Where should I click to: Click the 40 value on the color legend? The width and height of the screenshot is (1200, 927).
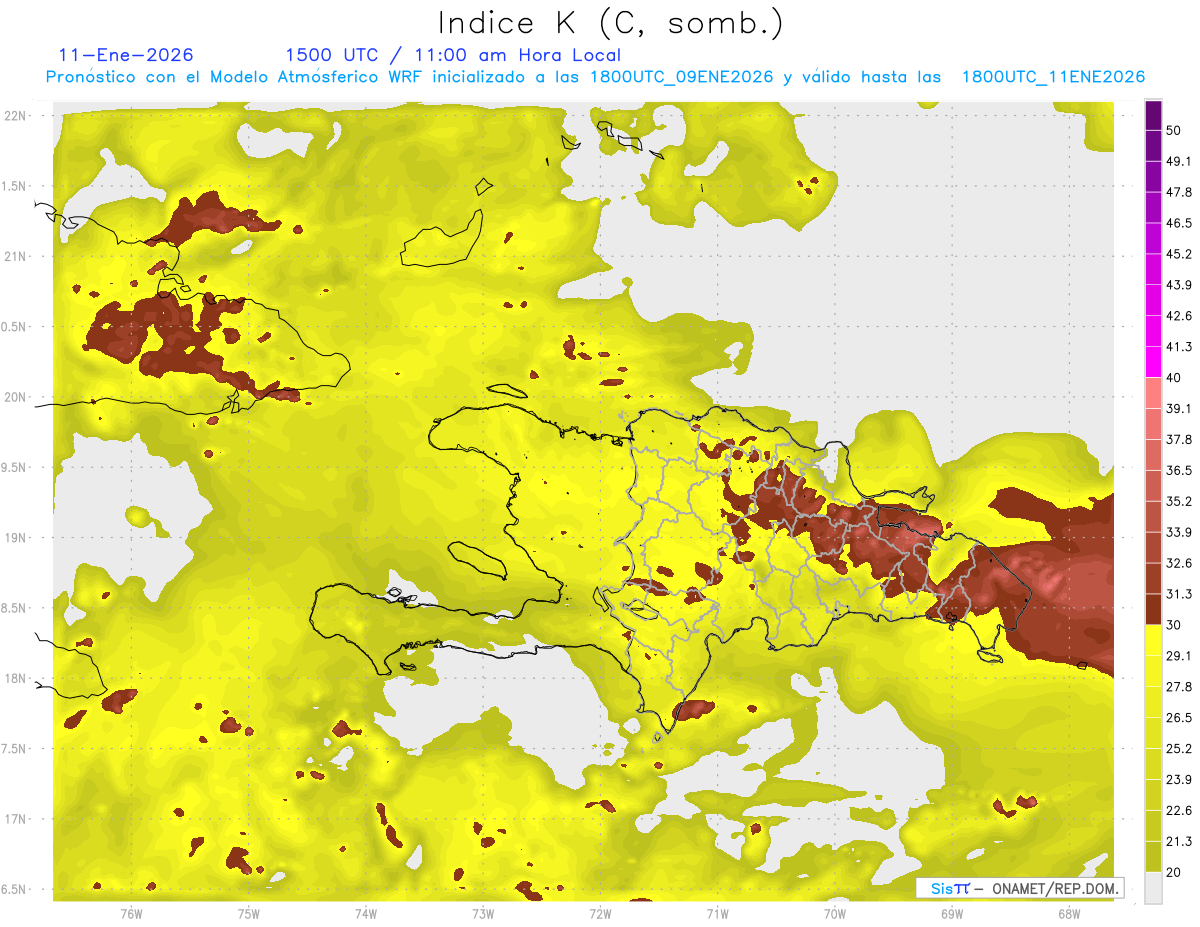[x=1173, y=377]
